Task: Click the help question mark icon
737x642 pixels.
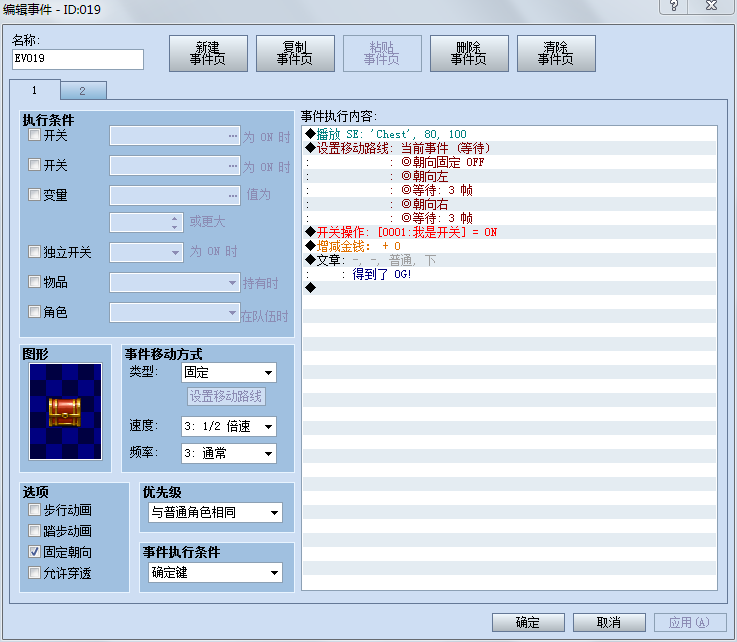Action: 674,6
